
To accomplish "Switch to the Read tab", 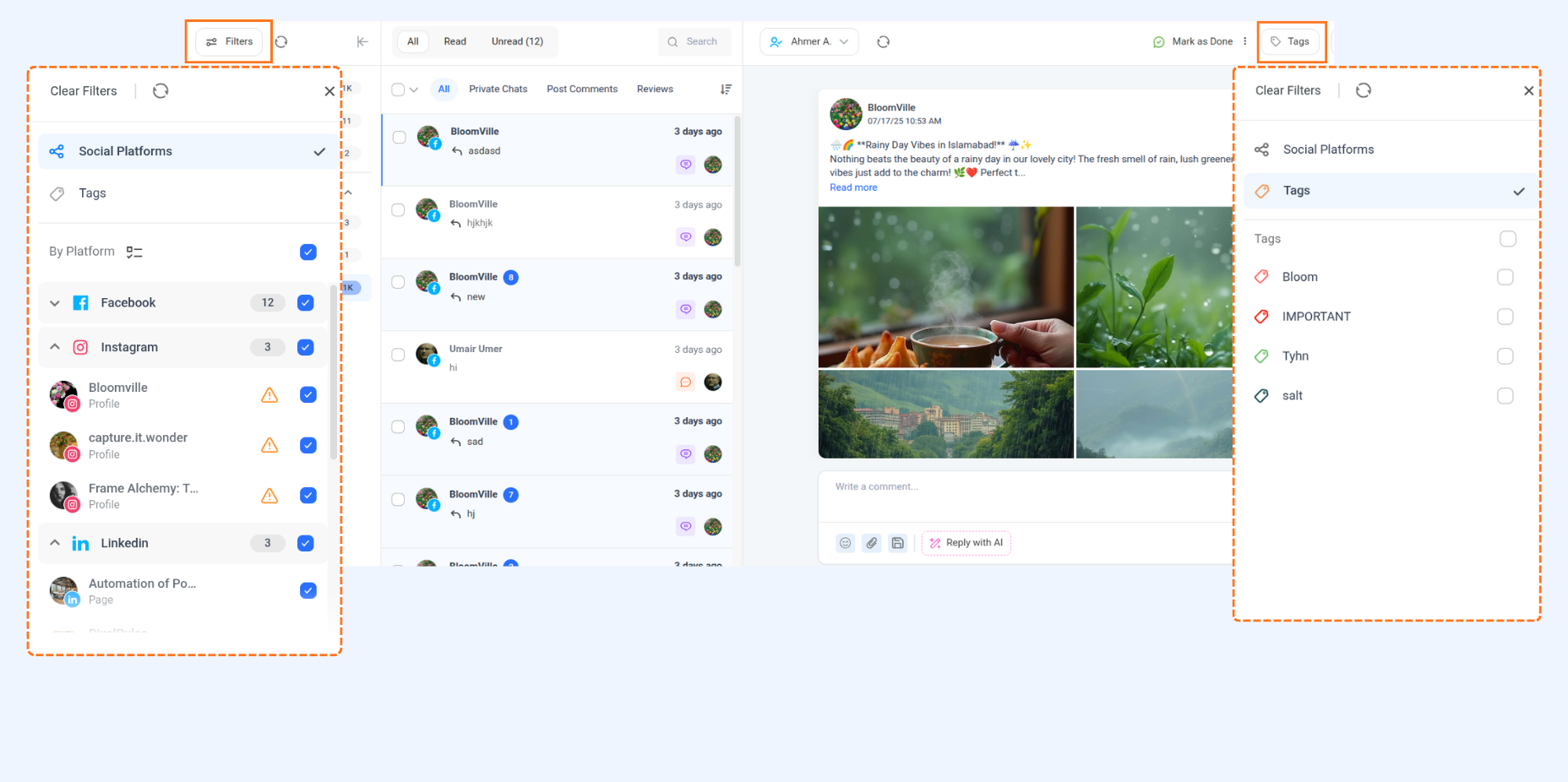I will point(455,41).
